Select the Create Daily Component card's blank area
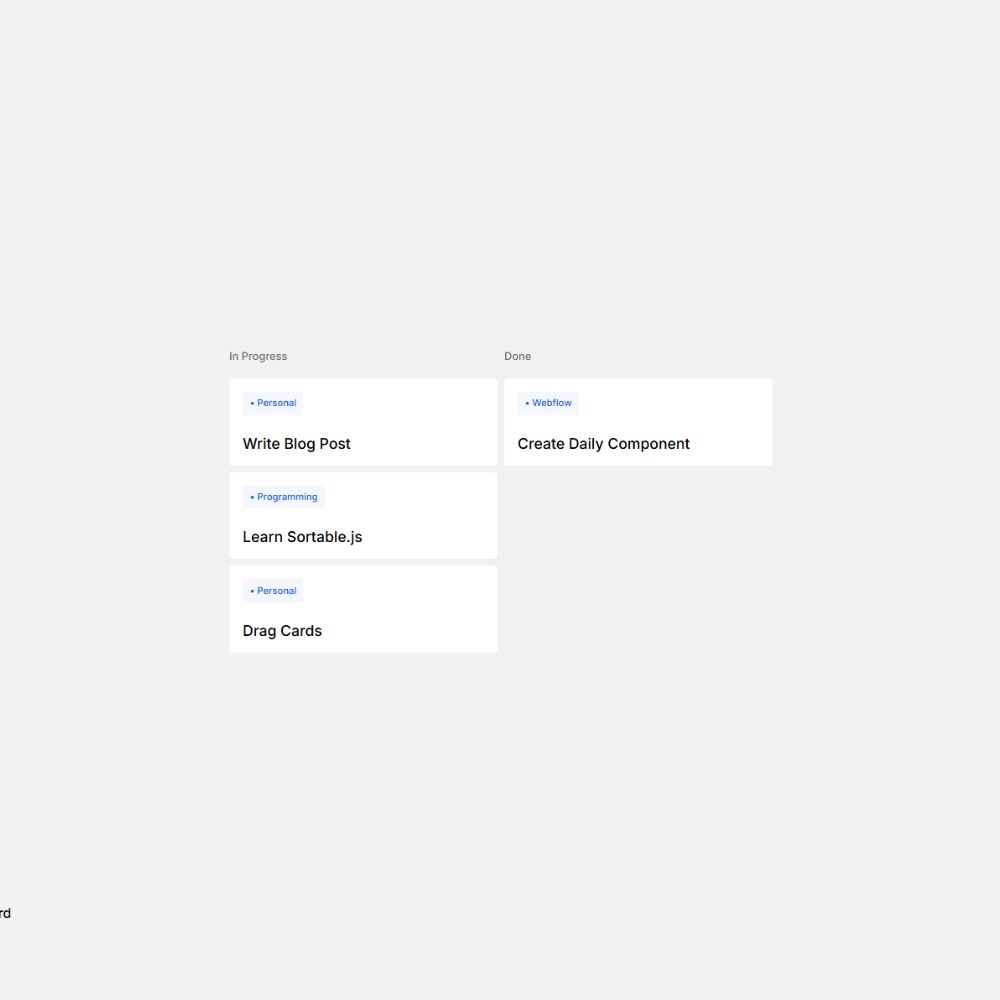This screenshot has height=1000, width=1000. (x=690, y=410)
